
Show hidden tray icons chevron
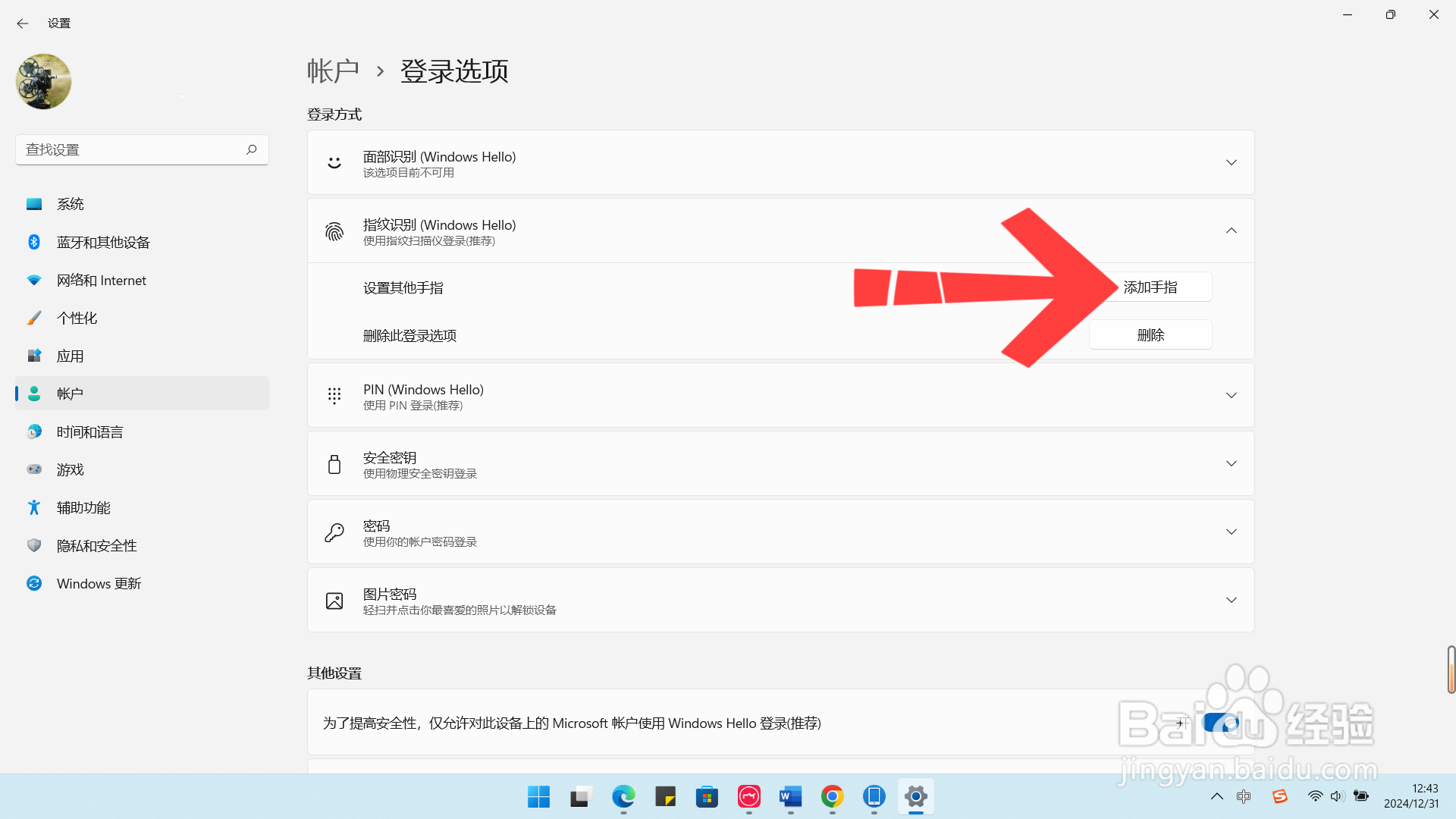[1216, 796]
